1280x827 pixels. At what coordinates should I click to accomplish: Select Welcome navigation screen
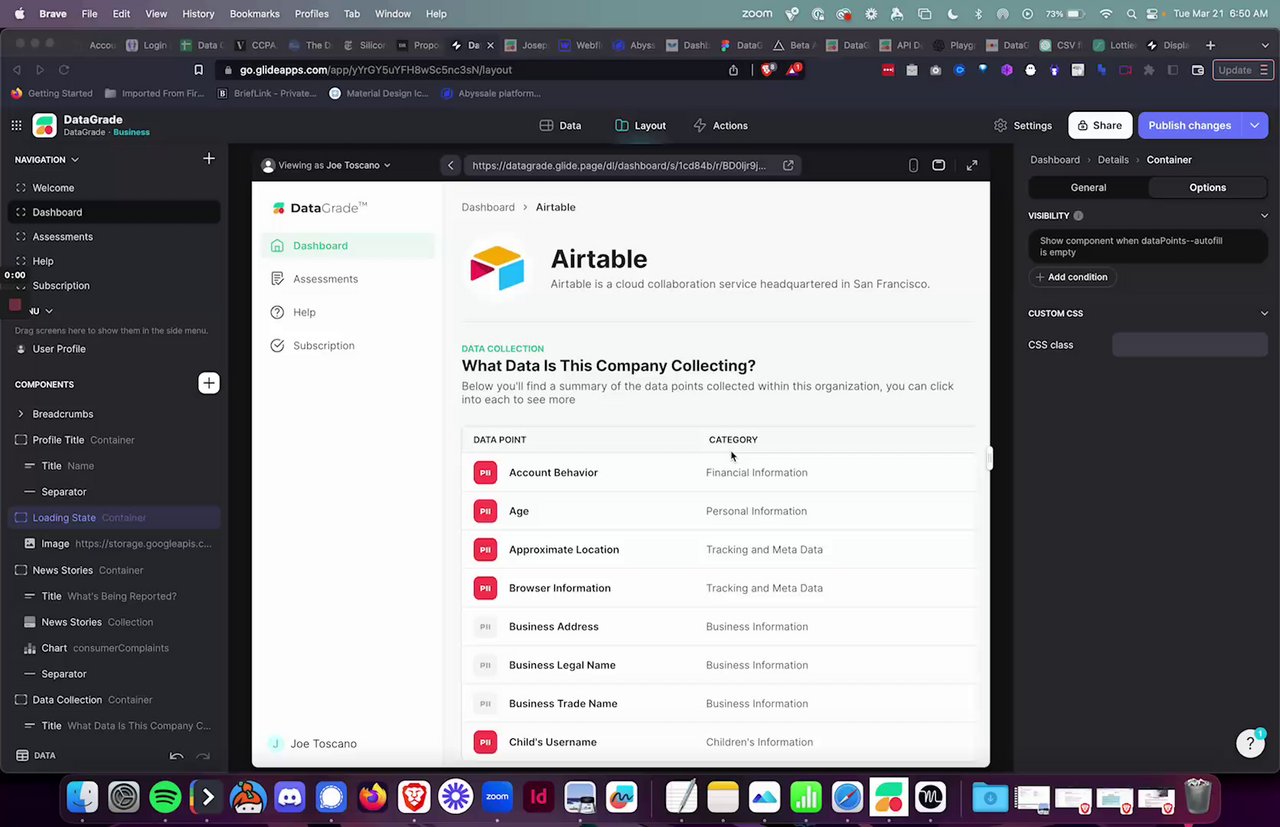pyautogui.click(x=114, y=188)
